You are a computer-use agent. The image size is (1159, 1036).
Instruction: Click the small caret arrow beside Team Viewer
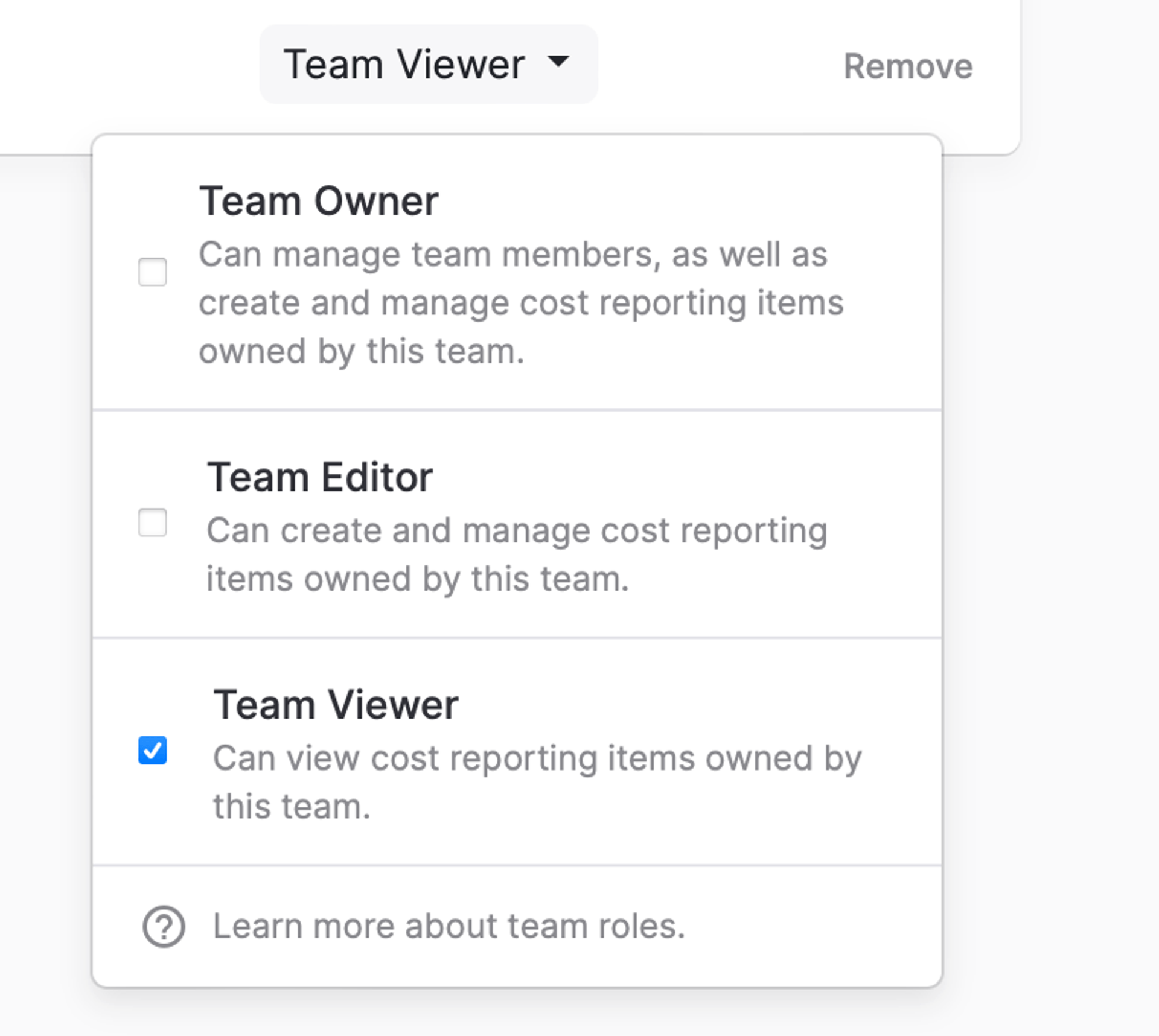558,61
